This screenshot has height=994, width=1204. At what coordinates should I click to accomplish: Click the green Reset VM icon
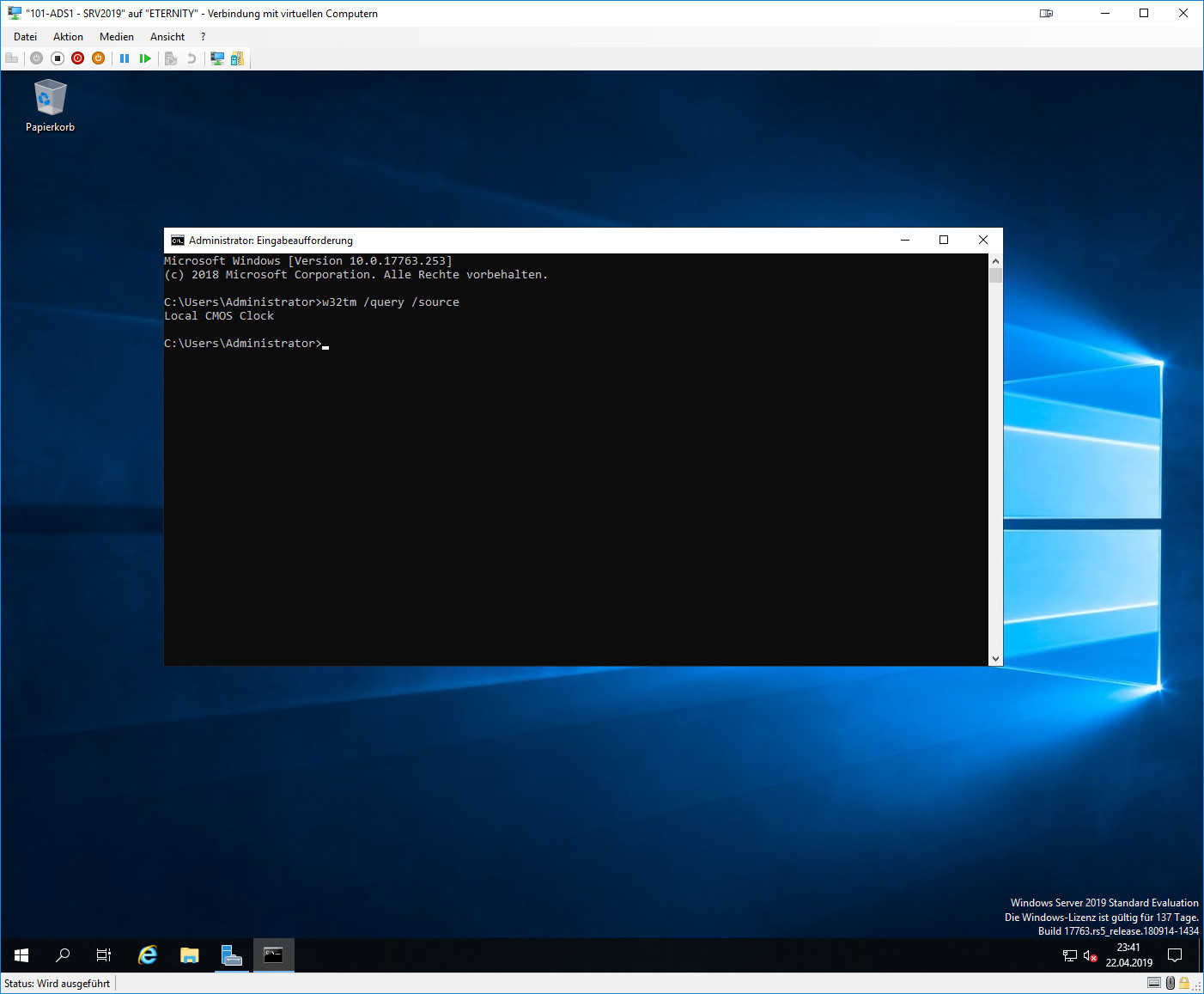pyautogui.click(x=145, y=58)
